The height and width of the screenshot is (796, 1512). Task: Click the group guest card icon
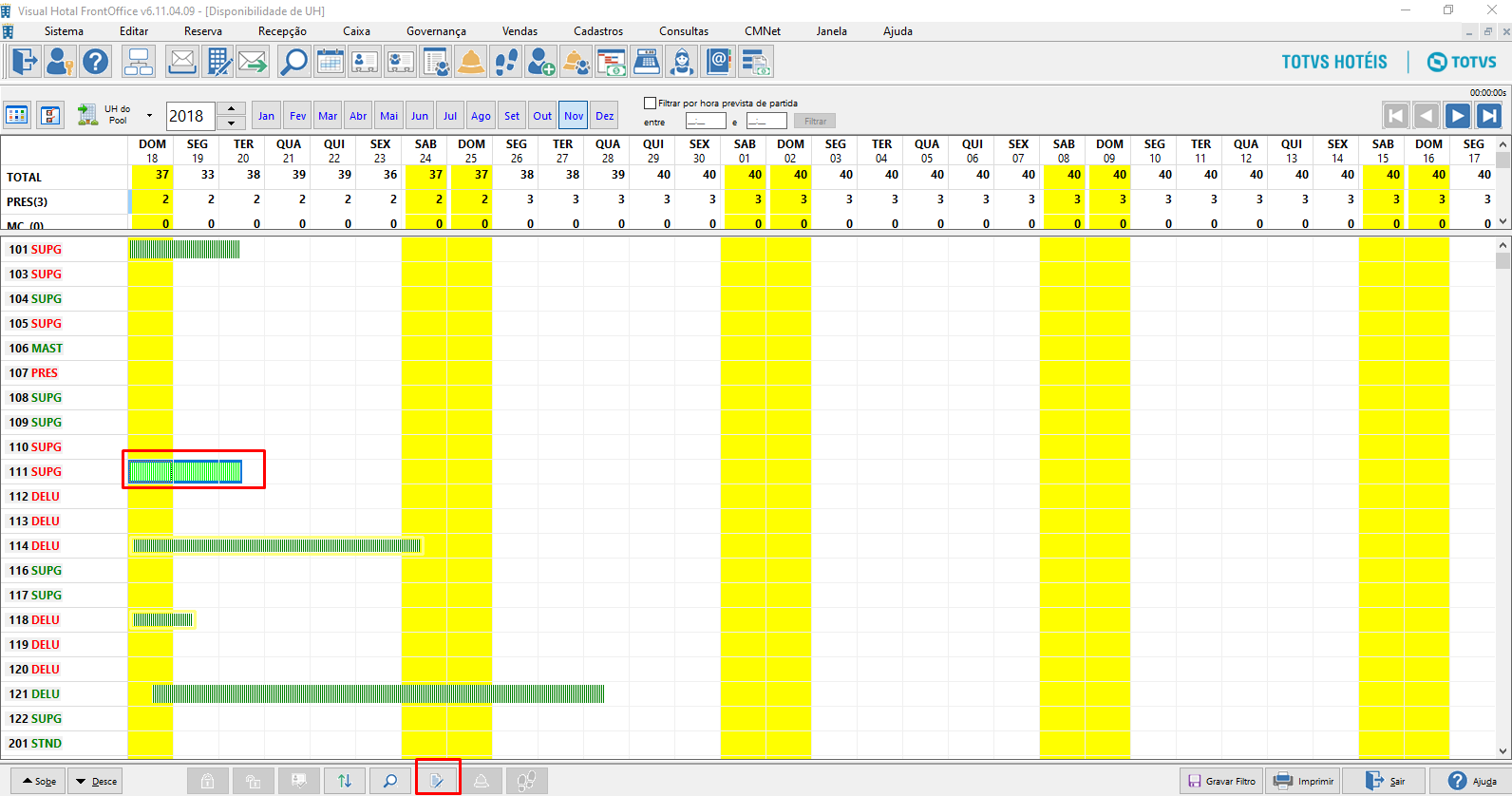[x=400, y=62]
